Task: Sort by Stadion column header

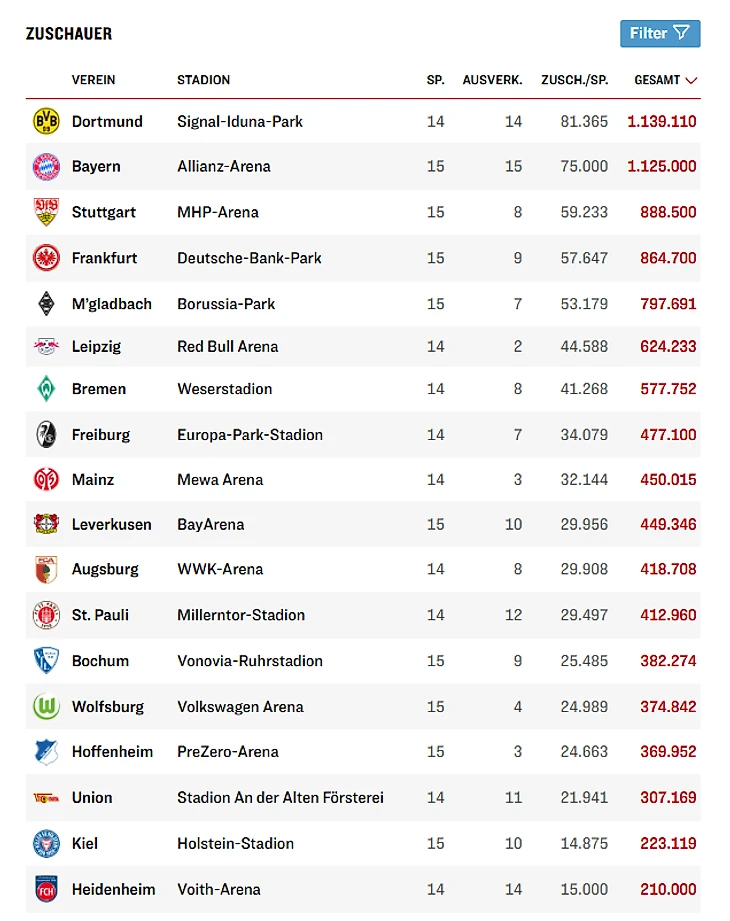Action: pos(204,80)
